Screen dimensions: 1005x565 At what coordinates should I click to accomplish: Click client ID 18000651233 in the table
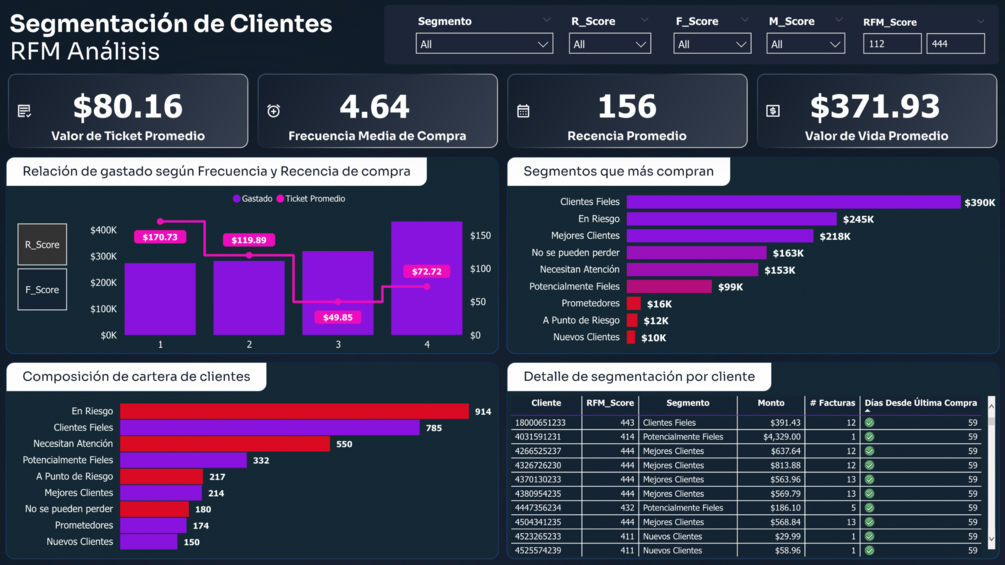(540, 423)
